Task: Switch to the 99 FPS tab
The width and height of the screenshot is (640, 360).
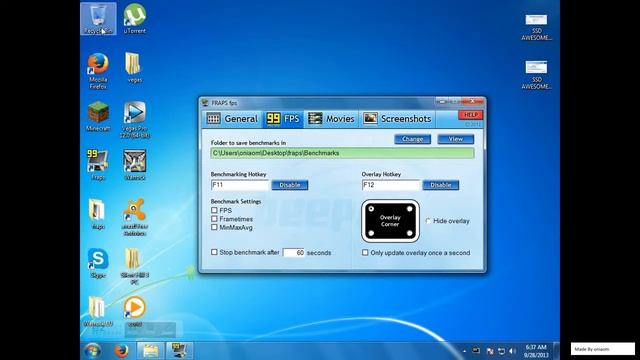Action: tap(283, 119)
